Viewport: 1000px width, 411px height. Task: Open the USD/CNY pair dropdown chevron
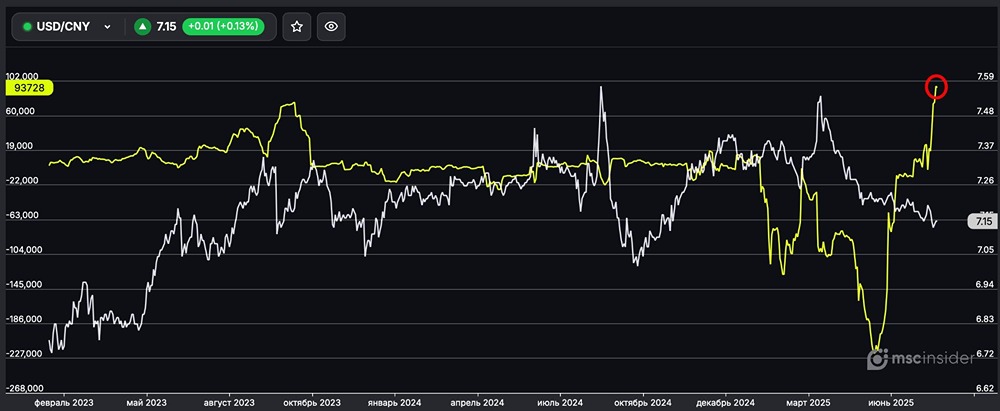click(107, 27)
